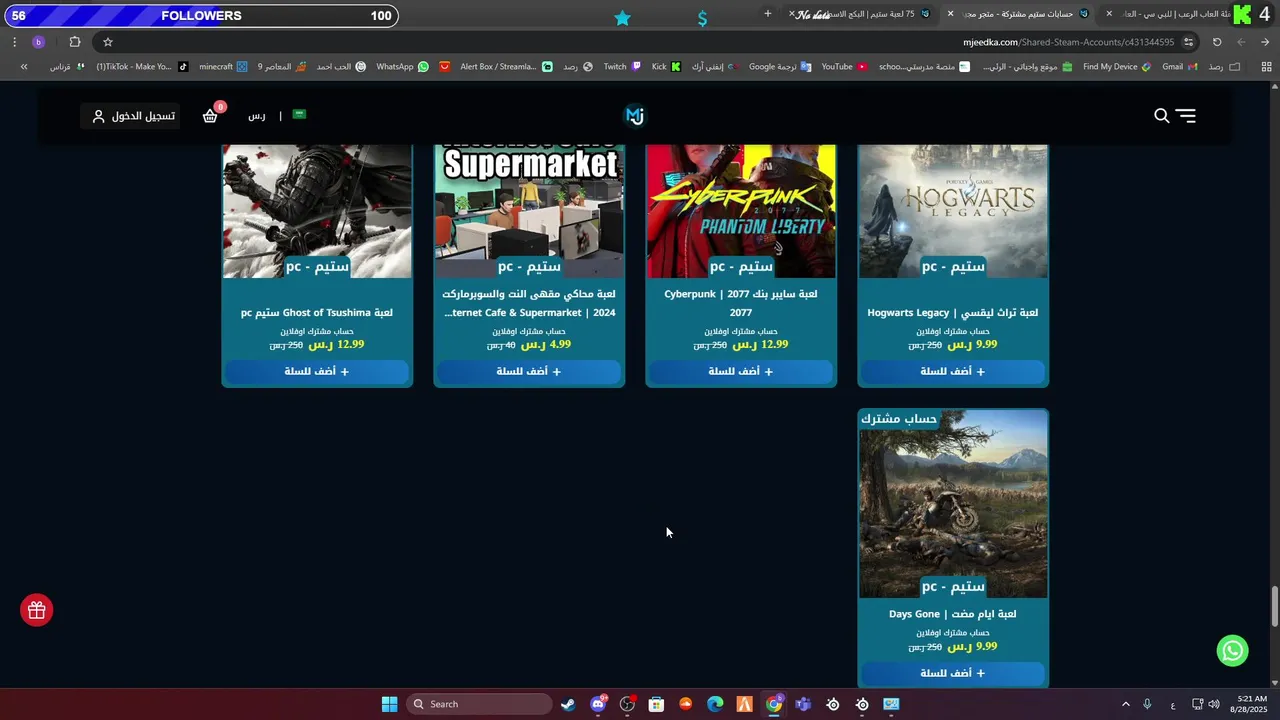Switch to the العاب الرعب tab
The image size is (1280, 720).
[x=1165, y=14]
